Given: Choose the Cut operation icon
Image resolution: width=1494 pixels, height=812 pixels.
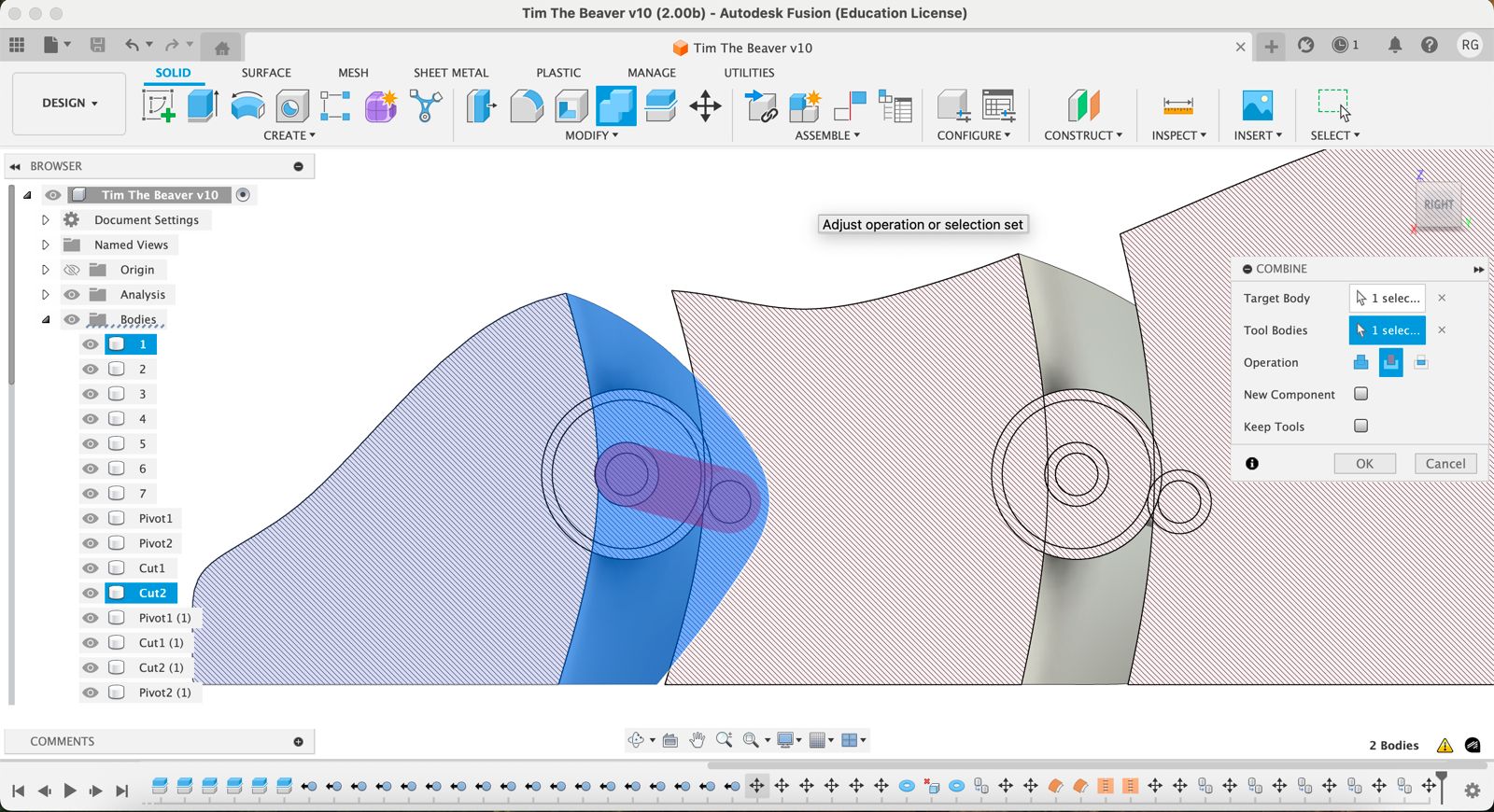Looking at the screenshot, I should point(1390,362).
